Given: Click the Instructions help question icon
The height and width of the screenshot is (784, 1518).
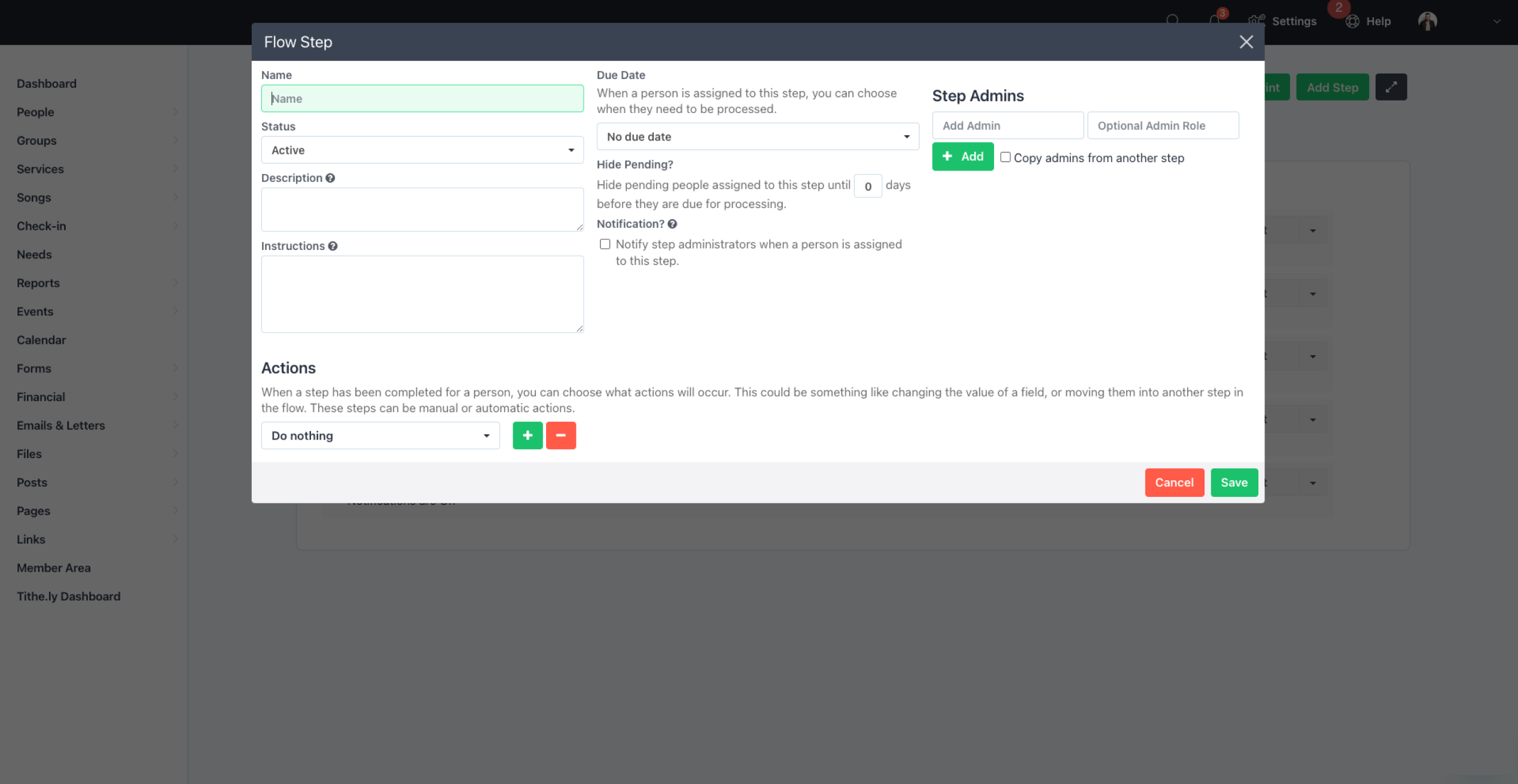Looking at the screenshot, I should tap(333, 246).
